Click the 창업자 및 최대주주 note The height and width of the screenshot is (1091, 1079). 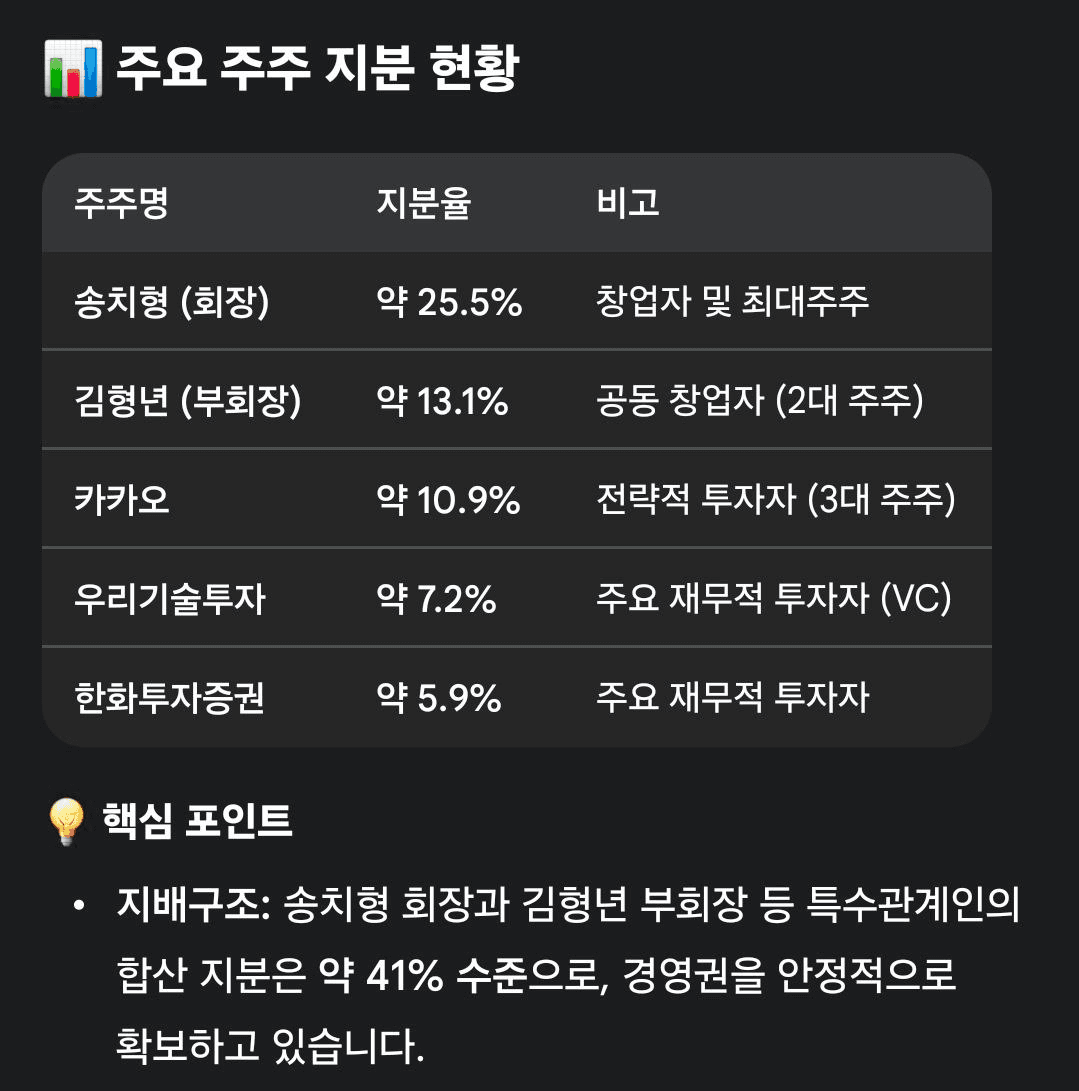pyautogui.click(x=732, y=302)
